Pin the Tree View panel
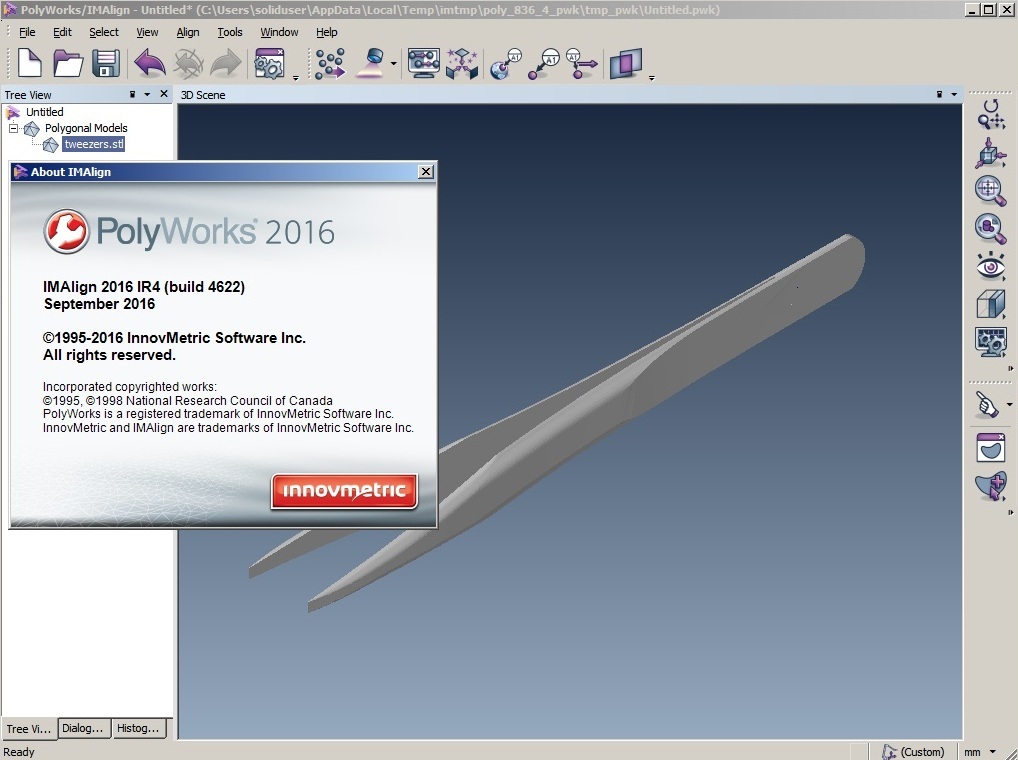The height and width of the screenshot is (760, 1018). 132,94
